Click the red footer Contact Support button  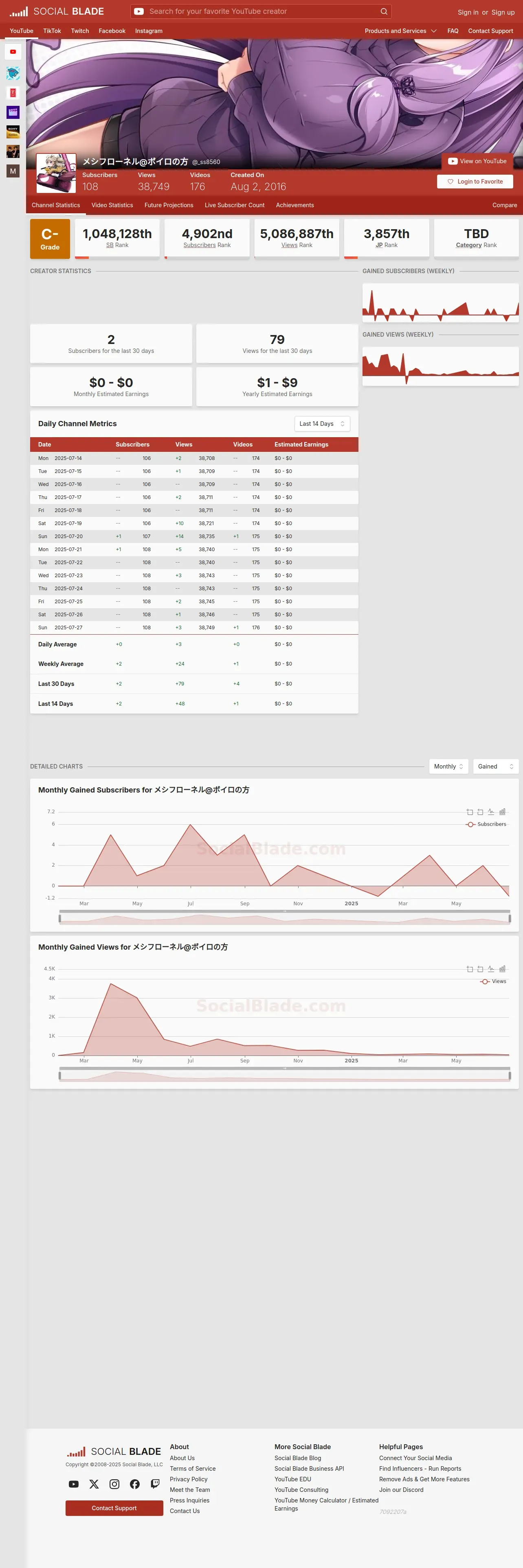[x=114, y=1508]
